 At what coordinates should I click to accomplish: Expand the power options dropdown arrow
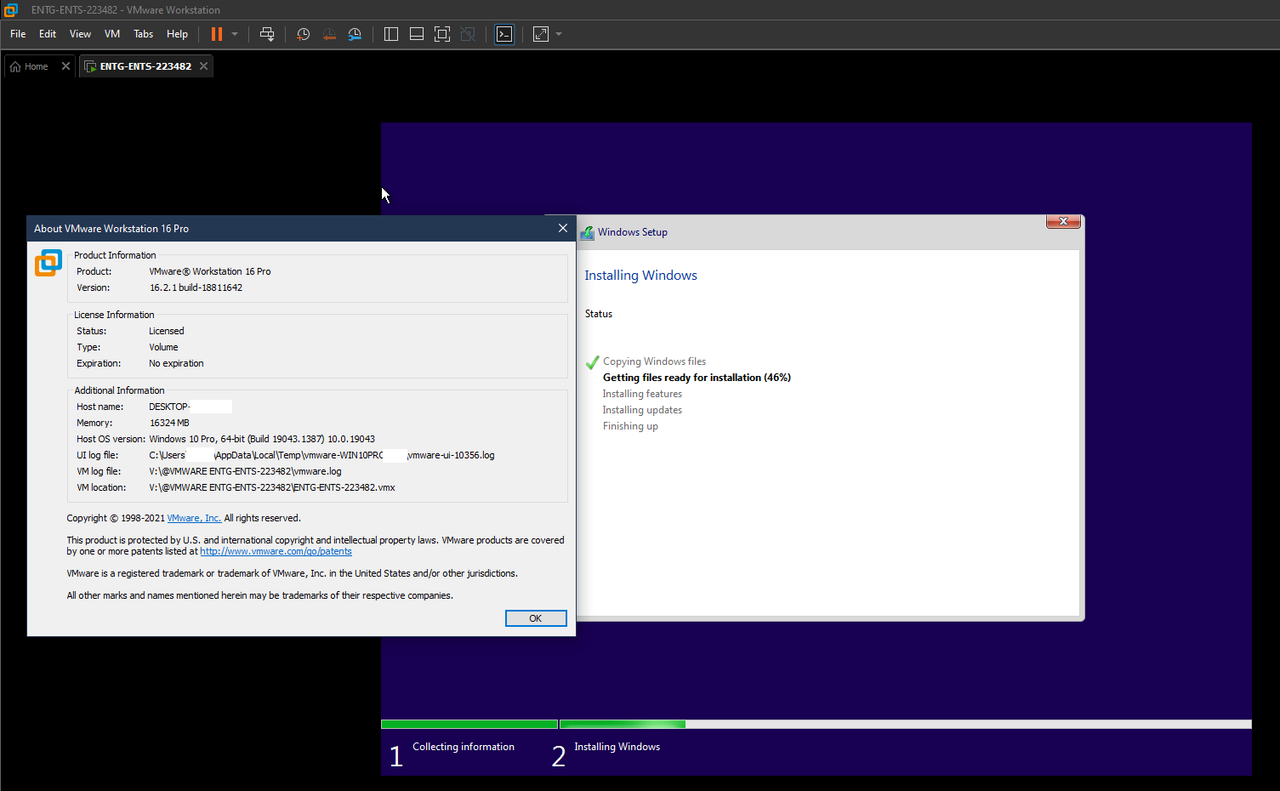click(235, 34)
